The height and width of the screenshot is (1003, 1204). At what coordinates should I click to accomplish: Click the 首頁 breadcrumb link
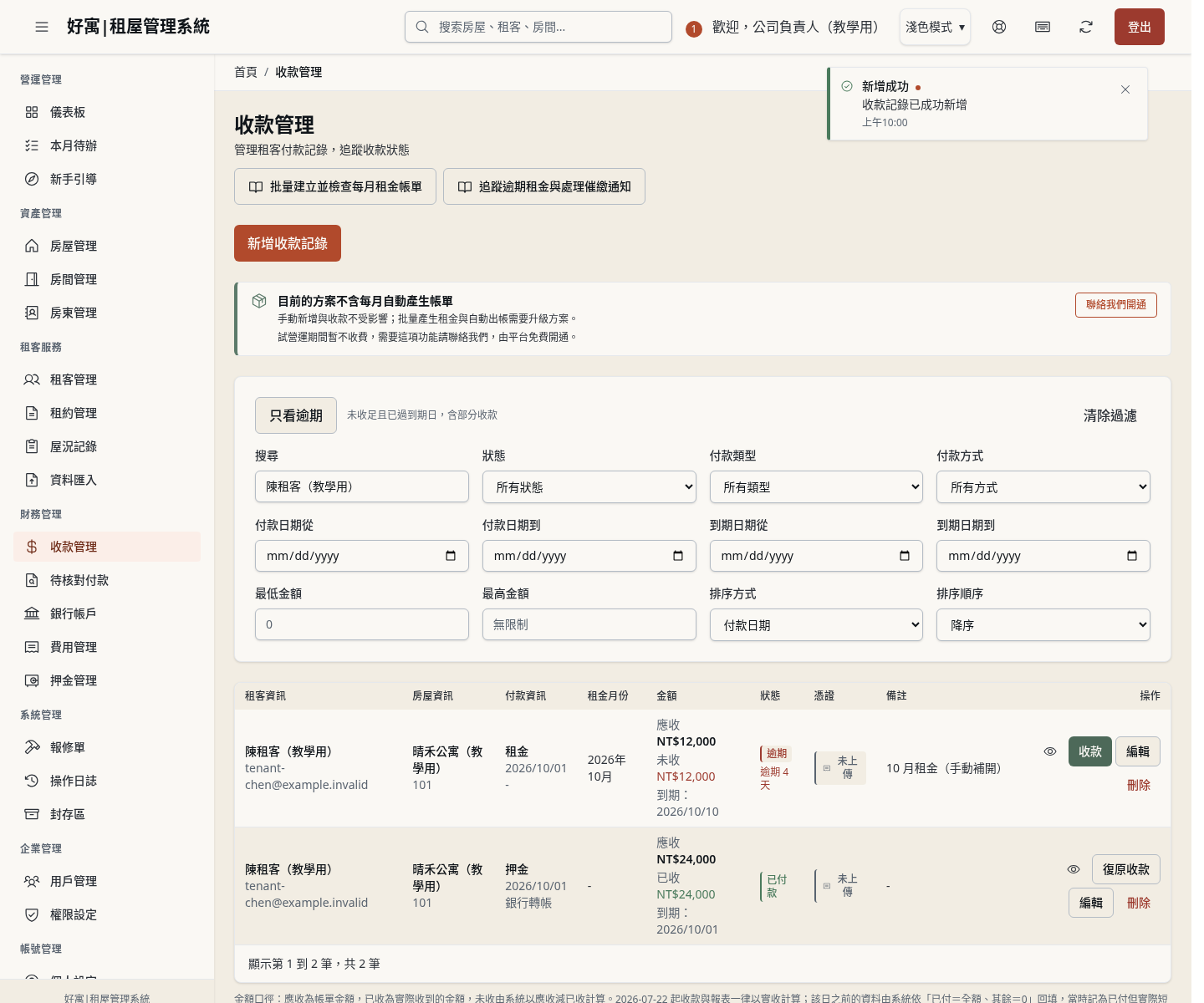pos(246,72)
